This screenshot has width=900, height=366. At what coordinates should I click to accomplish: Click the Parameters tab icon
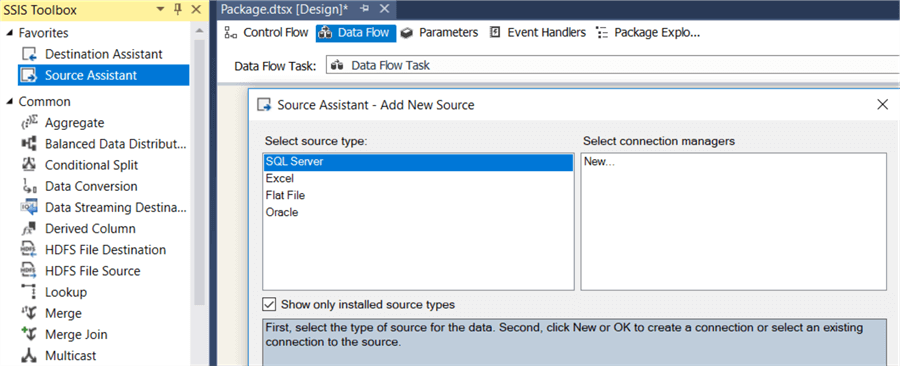coord(407,33)
